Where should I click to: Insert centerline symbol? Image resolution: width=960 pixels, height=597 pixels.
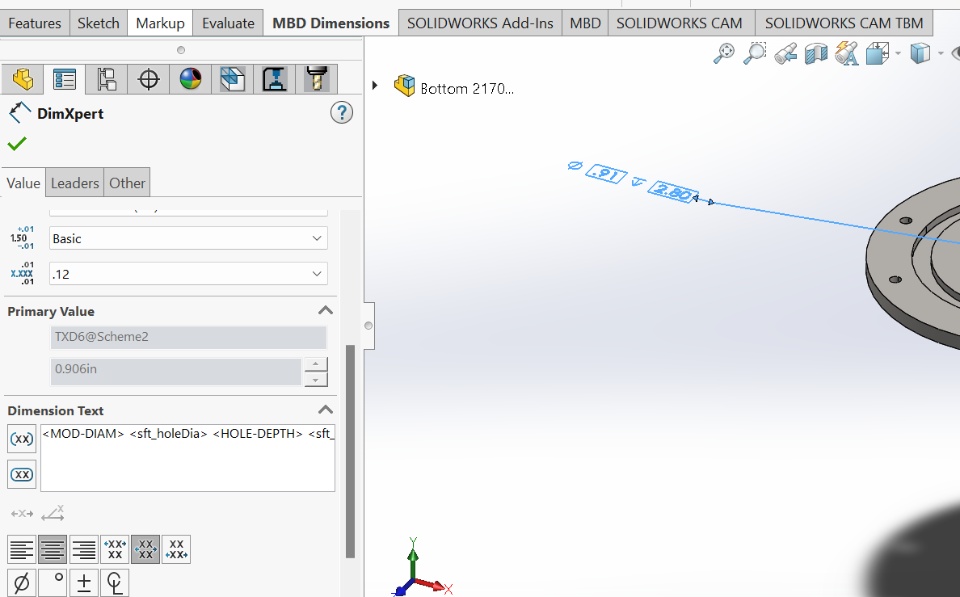(114, 583)
